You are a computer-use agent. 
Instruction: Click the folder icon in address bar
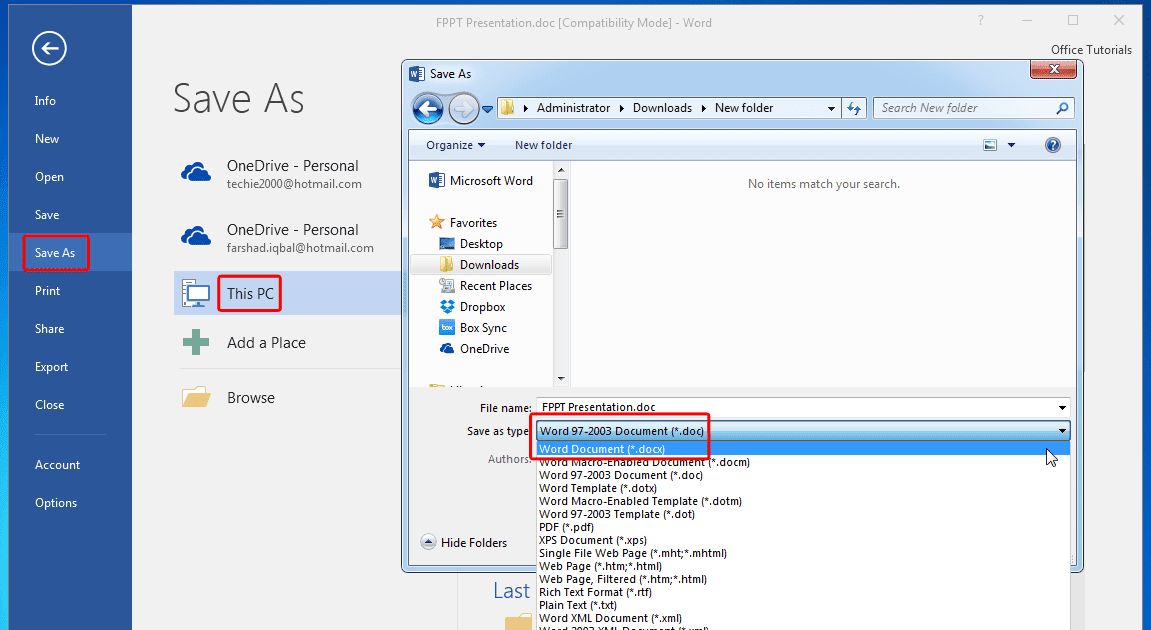point(507,108)
